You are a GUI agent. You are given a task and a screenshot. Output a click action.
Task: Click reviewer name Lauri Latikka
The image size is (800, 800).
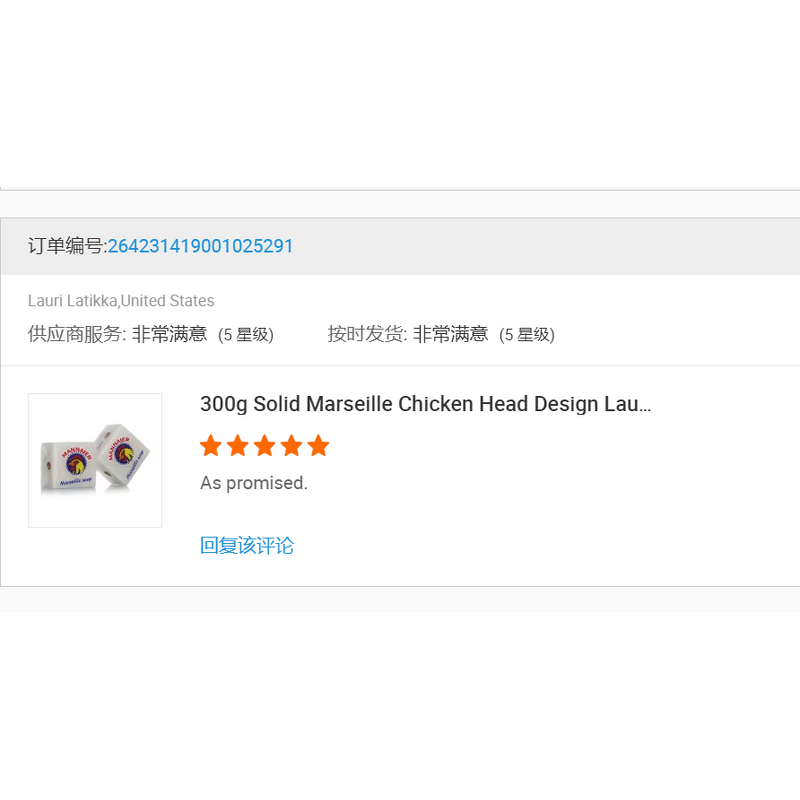pyautogui.click(x=72, y=301)
